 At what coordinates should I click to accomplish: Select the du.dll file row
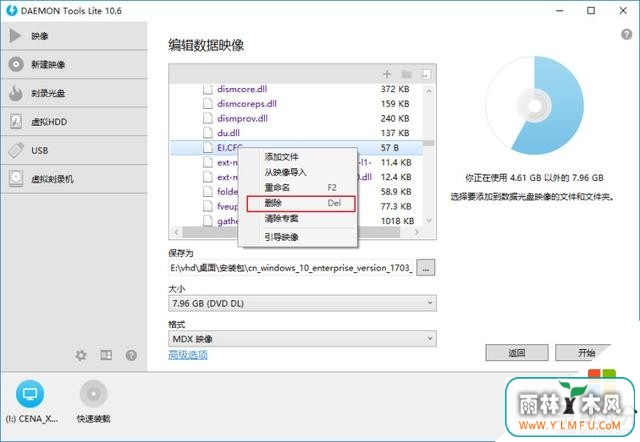pyautogui.click(x=296, y=133)
